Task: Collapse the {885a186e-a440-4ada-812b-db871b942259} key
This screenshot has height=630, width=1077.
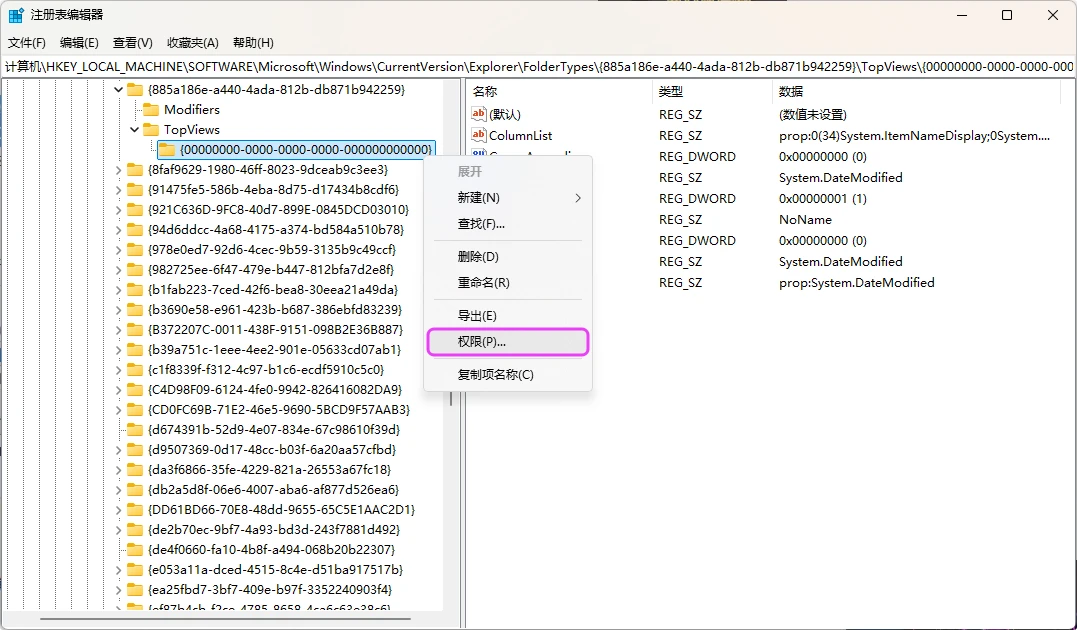Action: 118,89
